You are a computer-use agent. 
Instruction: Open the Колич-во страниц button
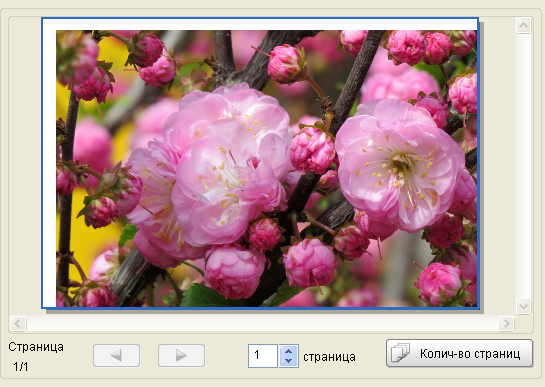point(459,353)
